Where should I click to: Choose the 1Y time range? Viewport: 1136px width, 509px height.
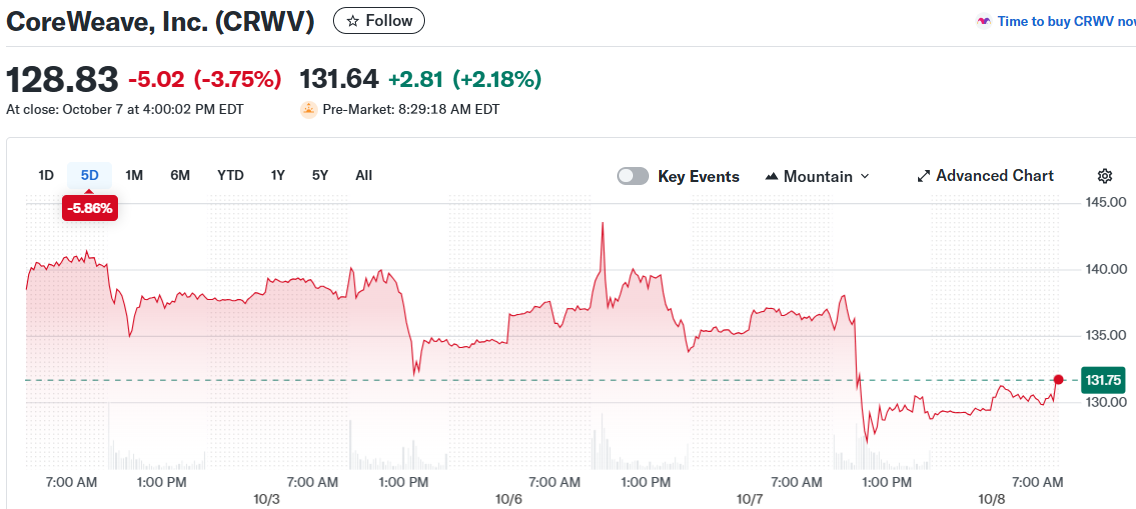click(278, 175)
